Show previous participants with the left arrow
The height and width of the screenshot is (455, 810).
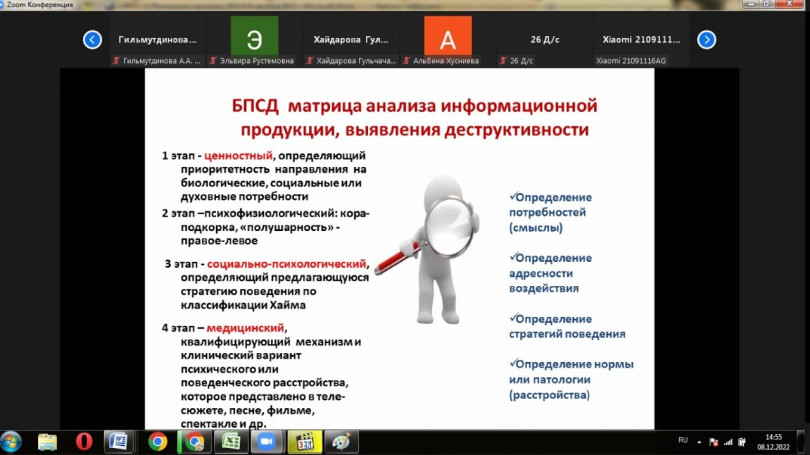tap(92, 40)
